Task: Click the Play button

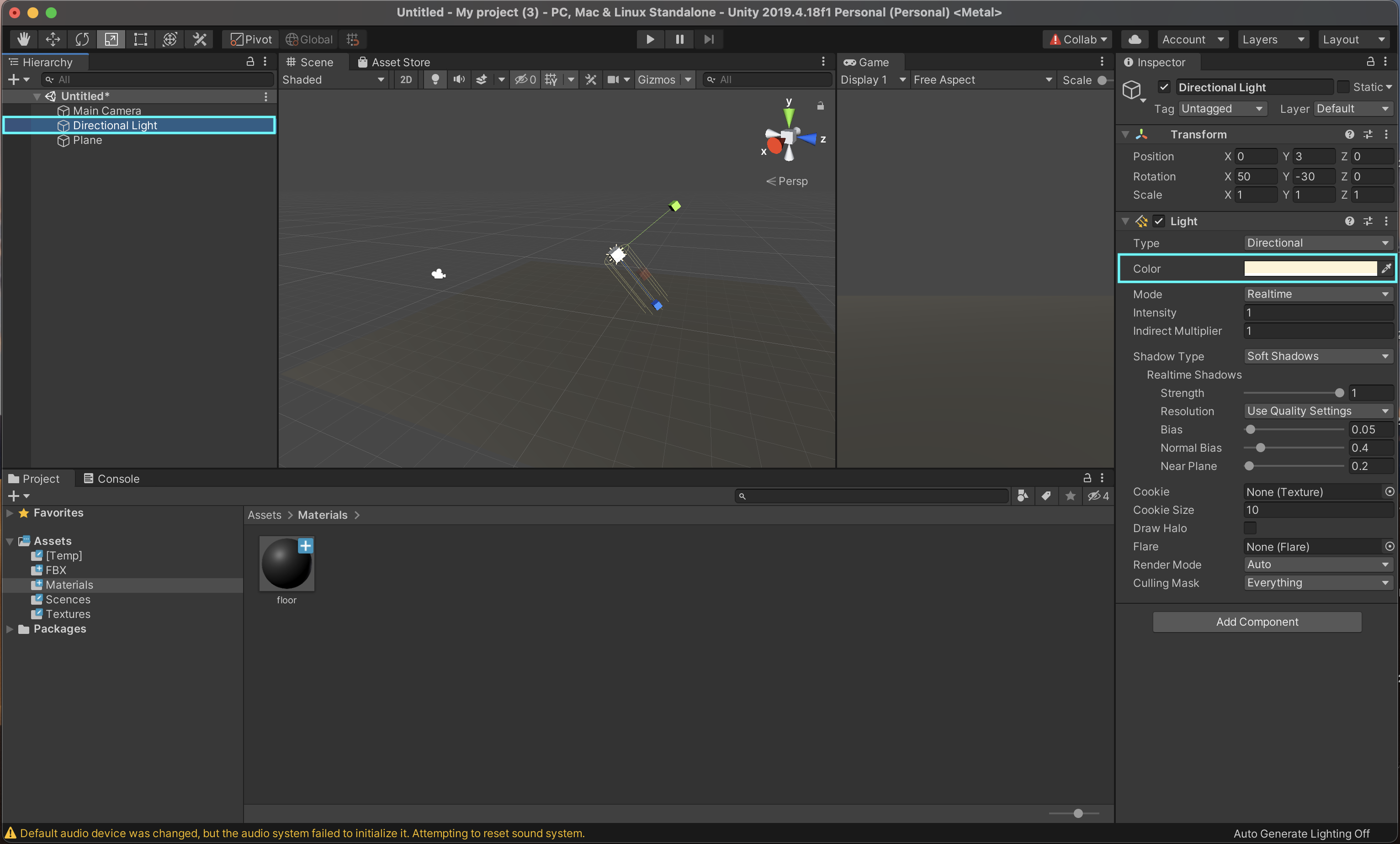Action: tap(650, 39)
